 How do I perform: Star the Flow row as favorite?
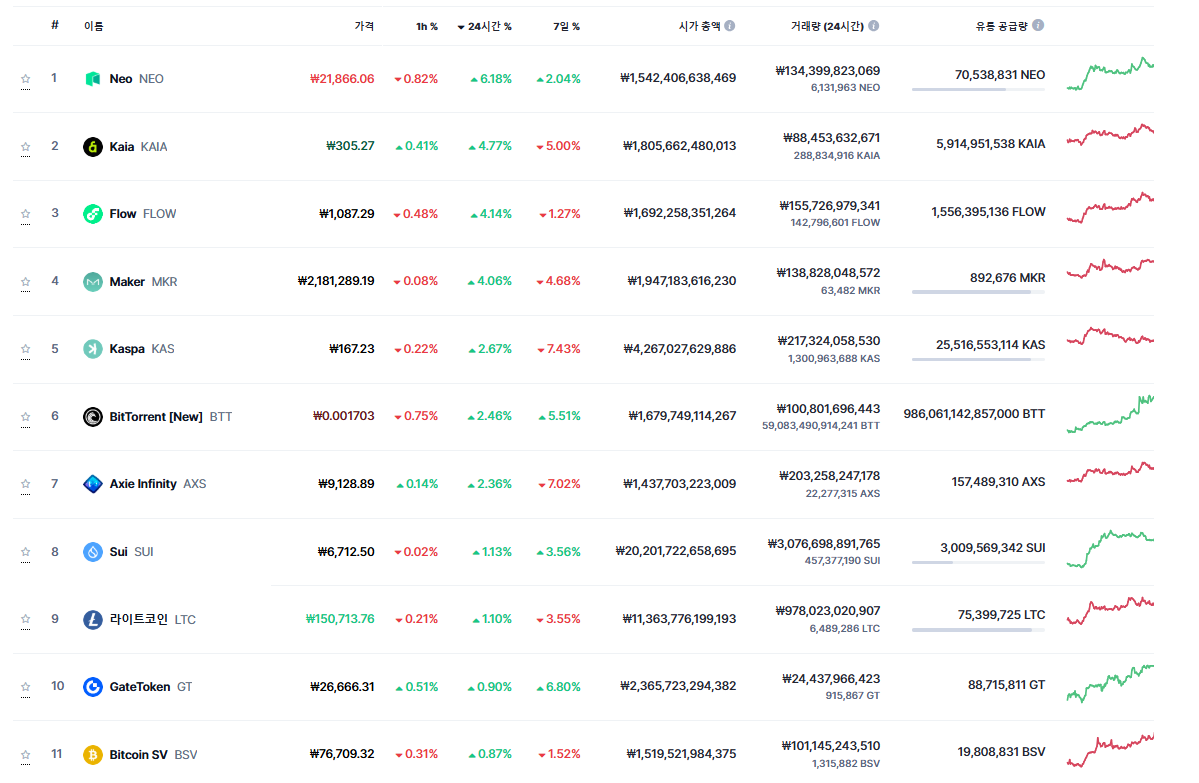[25, 214]
